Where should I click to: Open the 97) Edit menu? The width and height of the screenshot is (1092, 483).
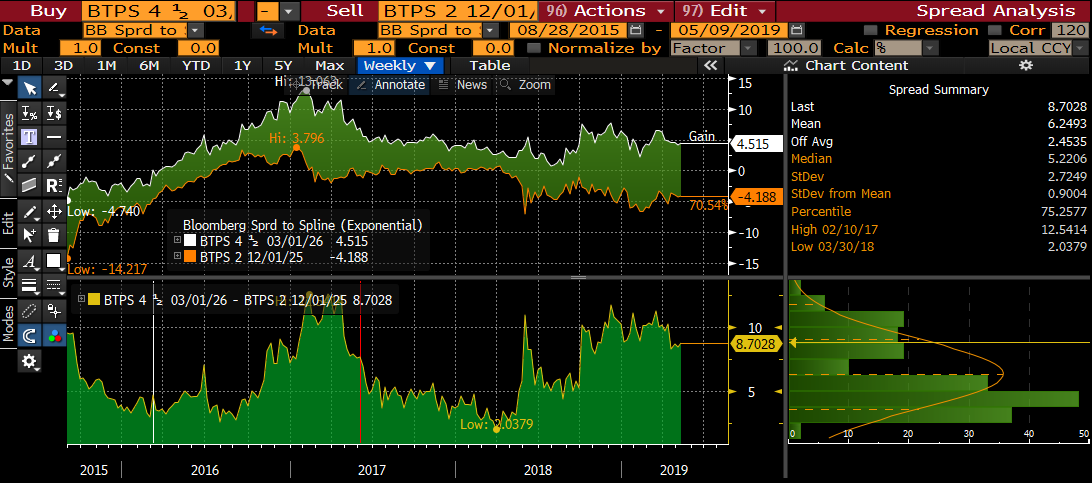(x=725, y=10)
